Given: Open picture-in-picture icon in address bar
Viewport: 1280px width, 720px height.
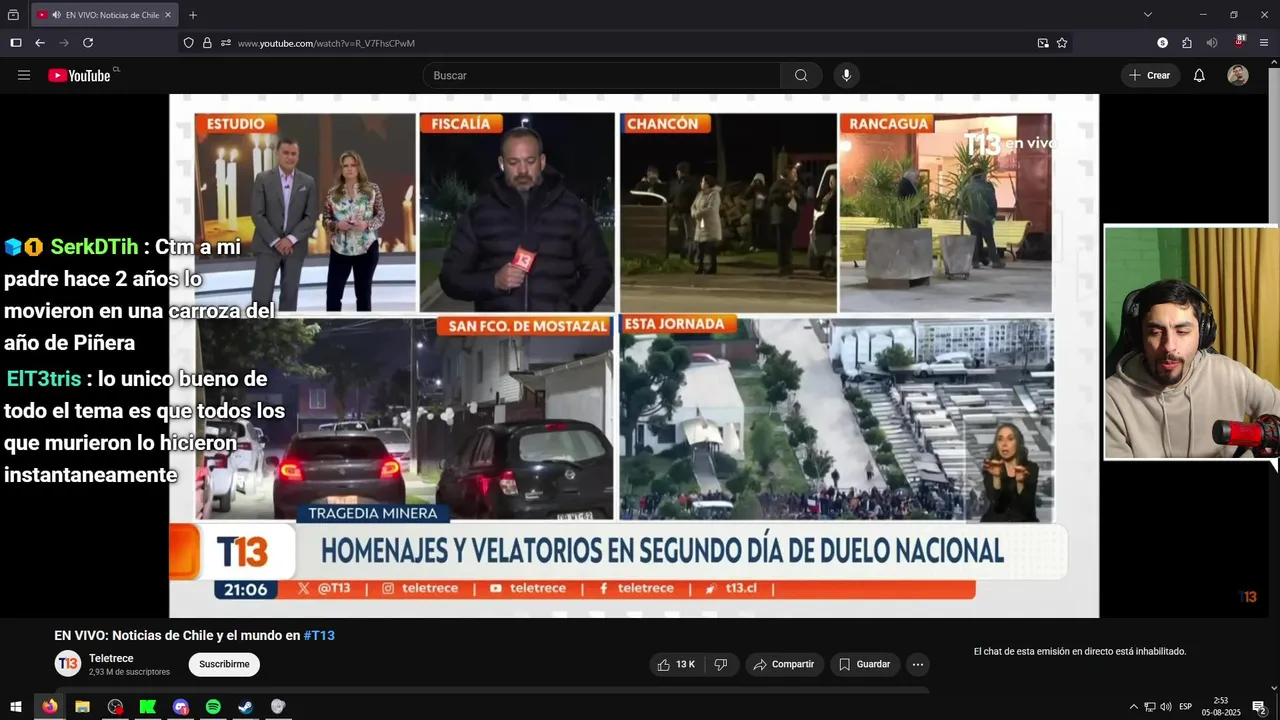Looking at the screenshot, I should tap(1043, 43).
